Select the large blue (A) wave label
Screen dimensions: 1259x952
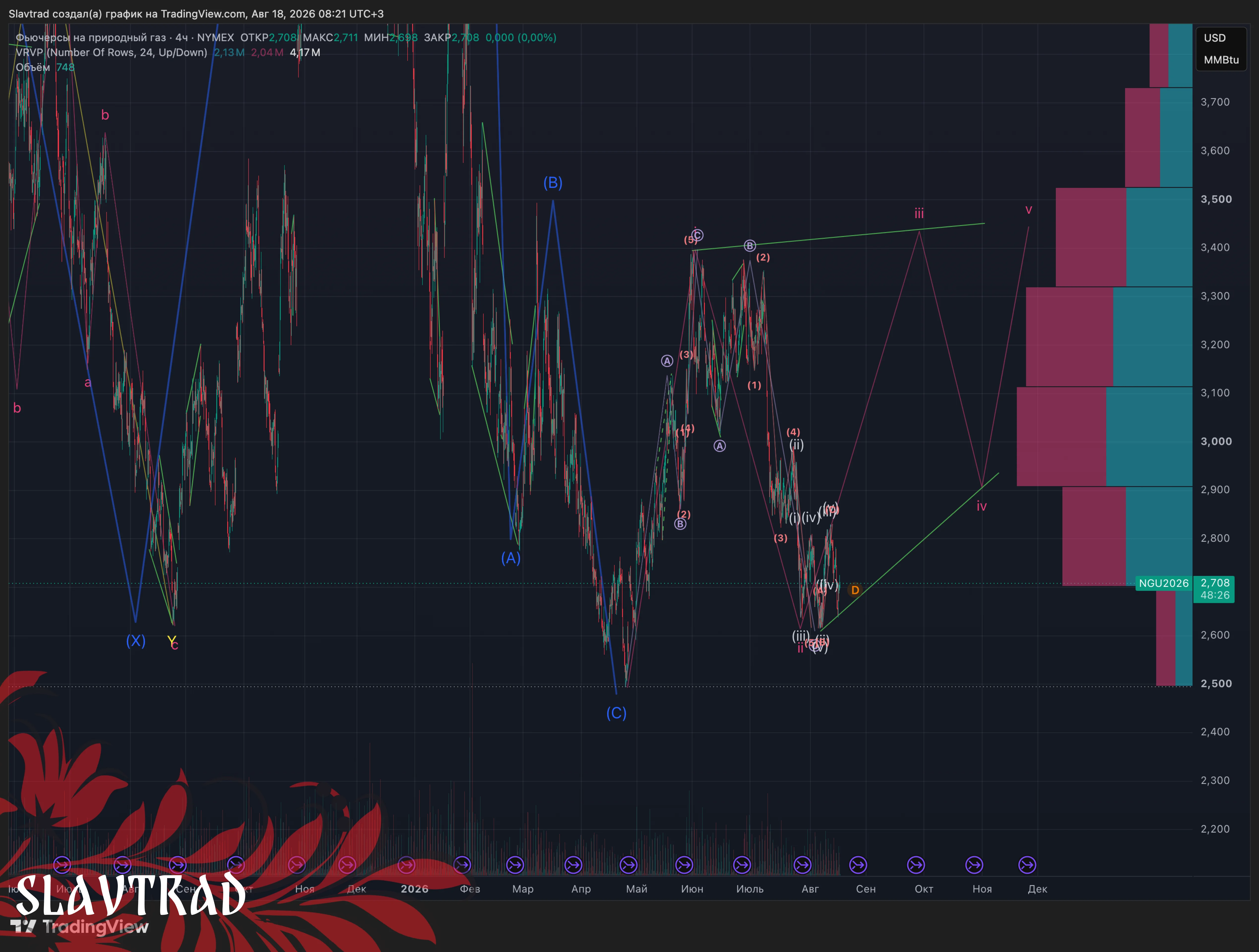coord(510,558)
